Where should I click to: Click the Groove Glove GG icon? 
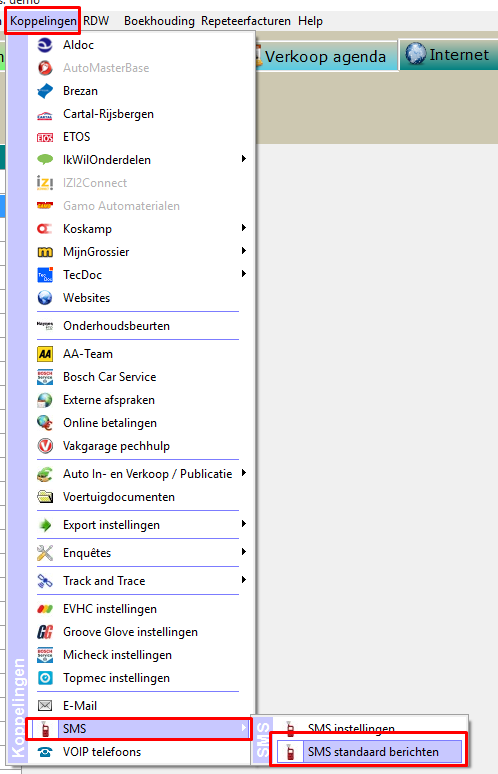45,632
